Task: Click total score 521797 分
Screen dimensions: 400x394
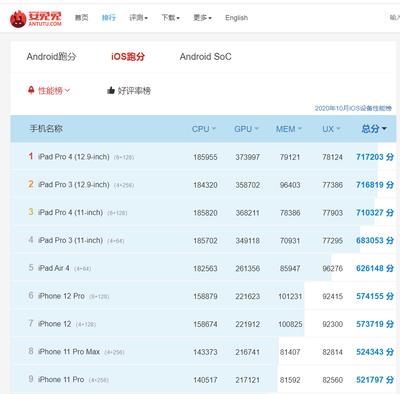Action: [375, 380]
